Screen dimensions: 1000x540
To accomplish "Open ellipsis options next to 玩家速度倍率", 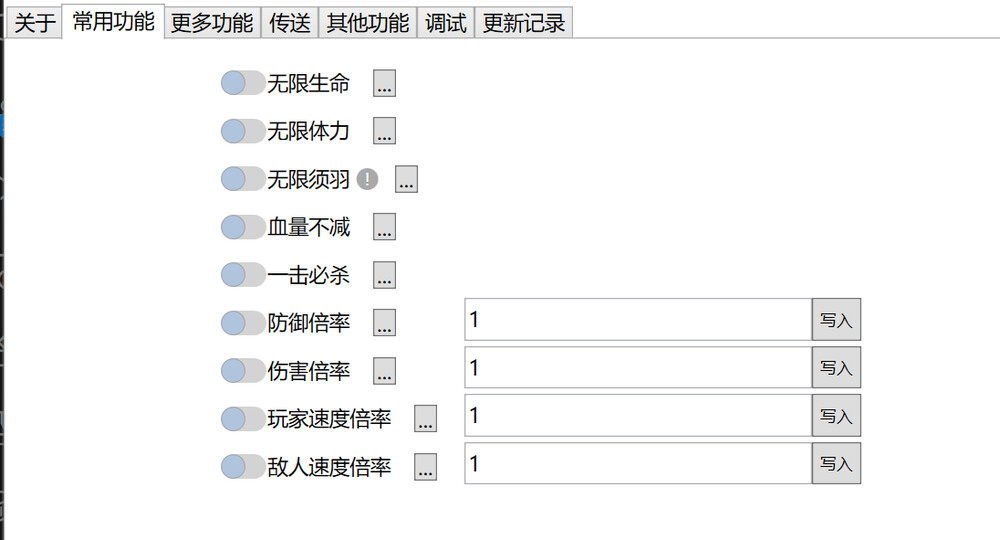I will [425, 419].
